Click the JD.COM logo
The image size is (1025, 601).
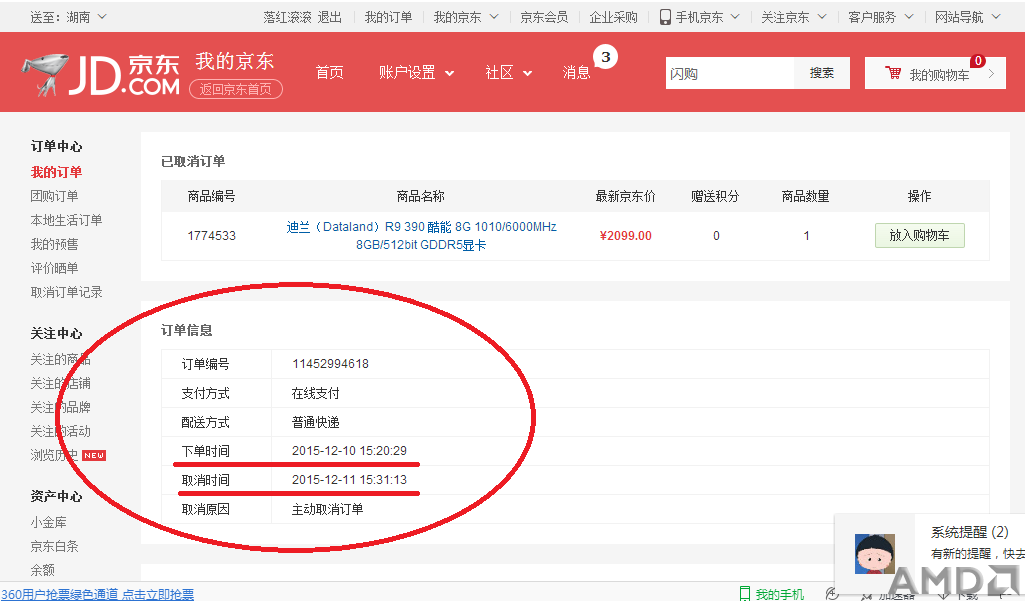click(x=101, y=75)
